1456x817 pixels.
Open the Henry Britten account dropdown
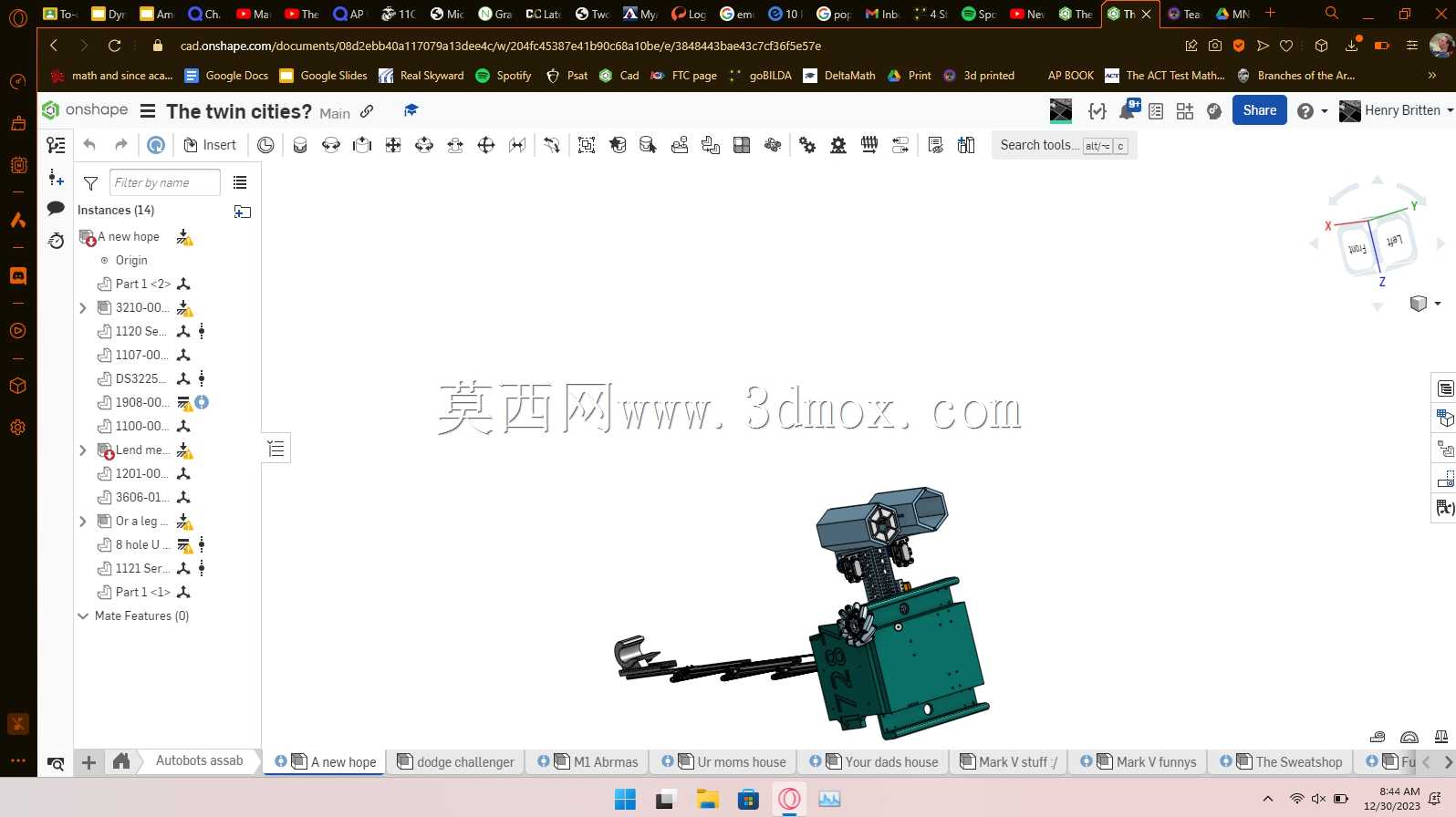(1395, 110)
